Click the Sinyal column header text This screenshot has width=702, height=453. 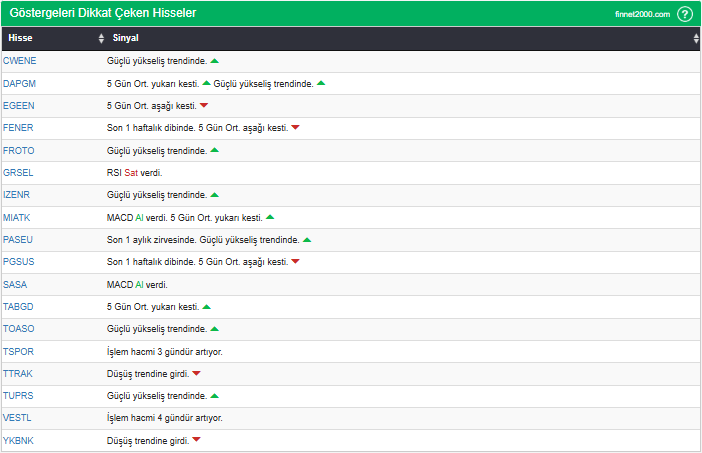(x=126, y=39)
